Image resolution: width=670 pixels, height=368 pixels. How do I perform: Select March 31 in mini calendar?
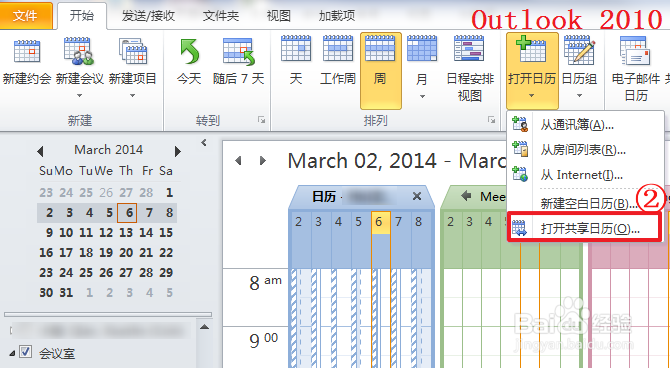(x=66, y=293)
